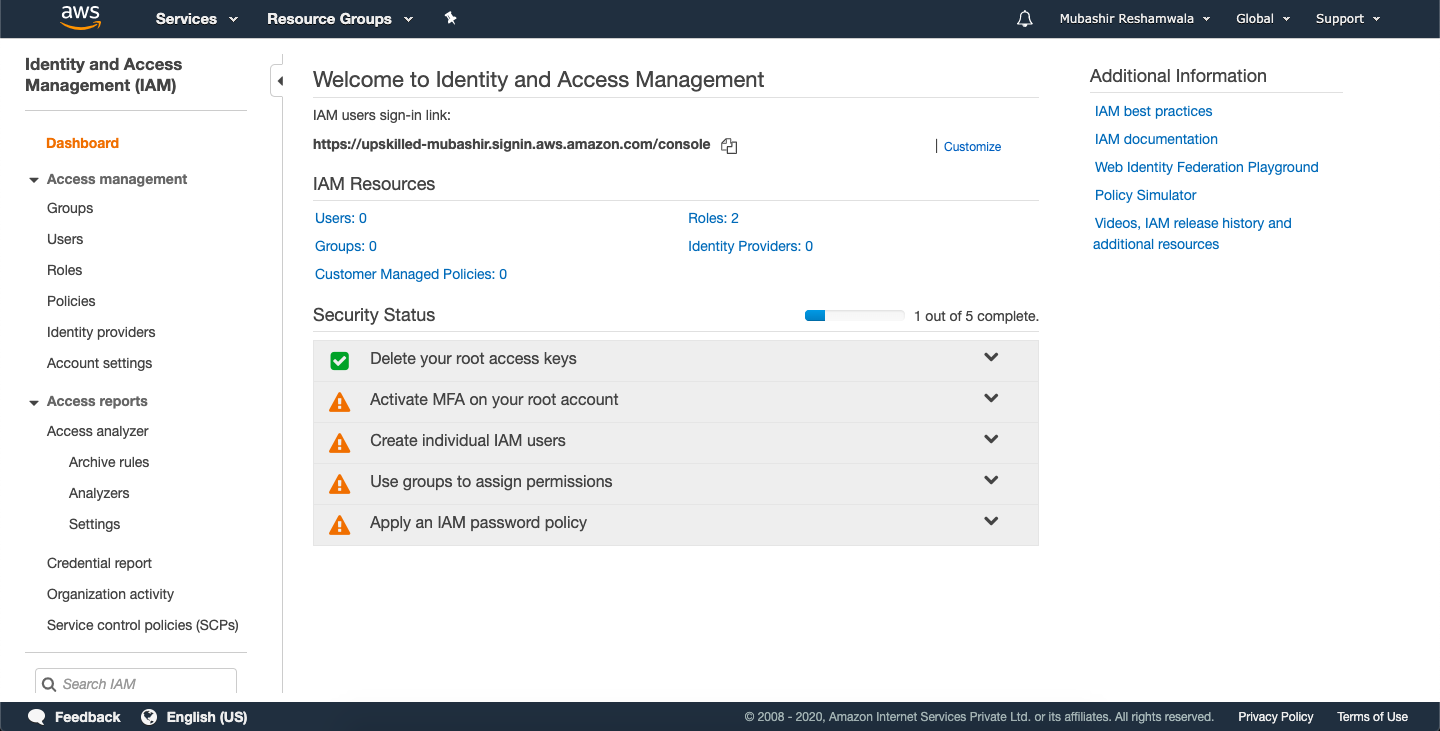Screen dimensions: 1440x731
Task: Click the Security Status progress bar
Action: tap(855, 316)
